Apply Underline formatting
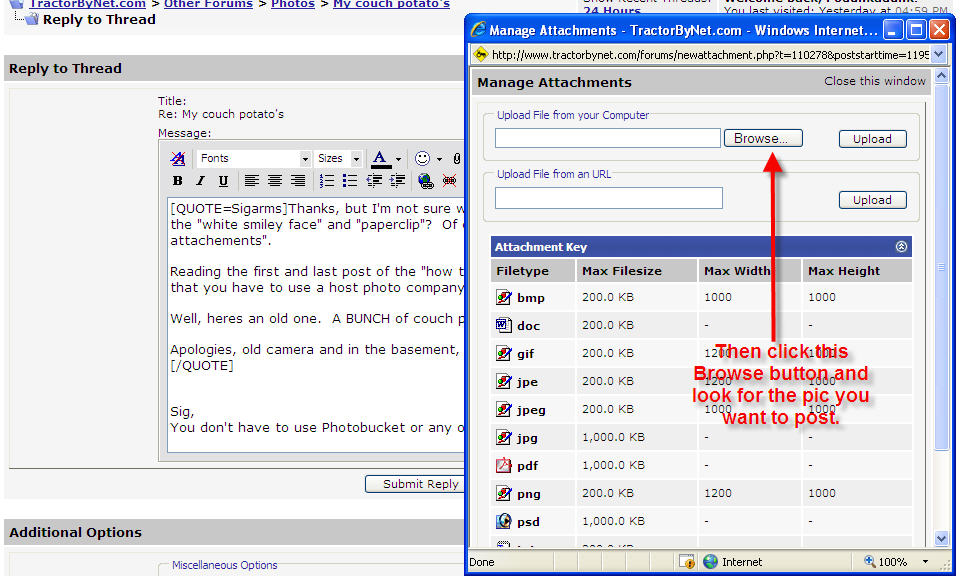The height and width of the screenshot is (576, 964). tap(223, 181)
